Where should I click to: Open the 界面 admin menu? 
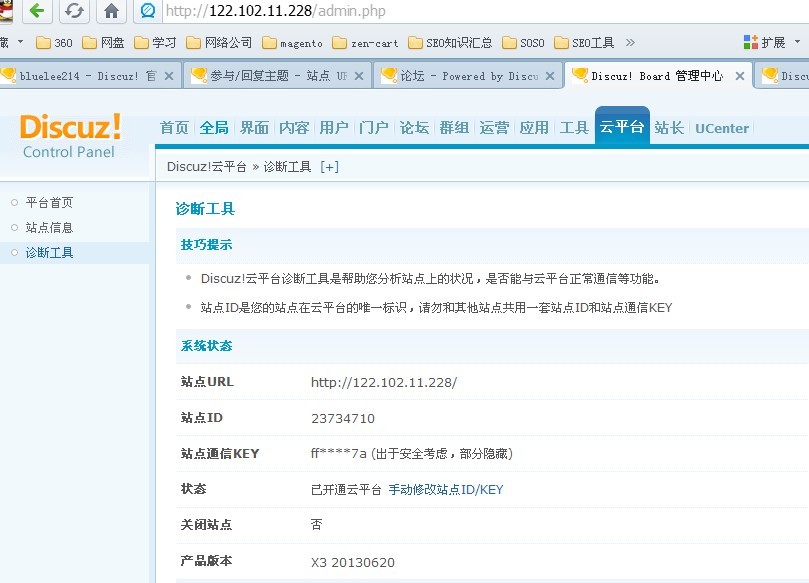(x=254, y=127)
